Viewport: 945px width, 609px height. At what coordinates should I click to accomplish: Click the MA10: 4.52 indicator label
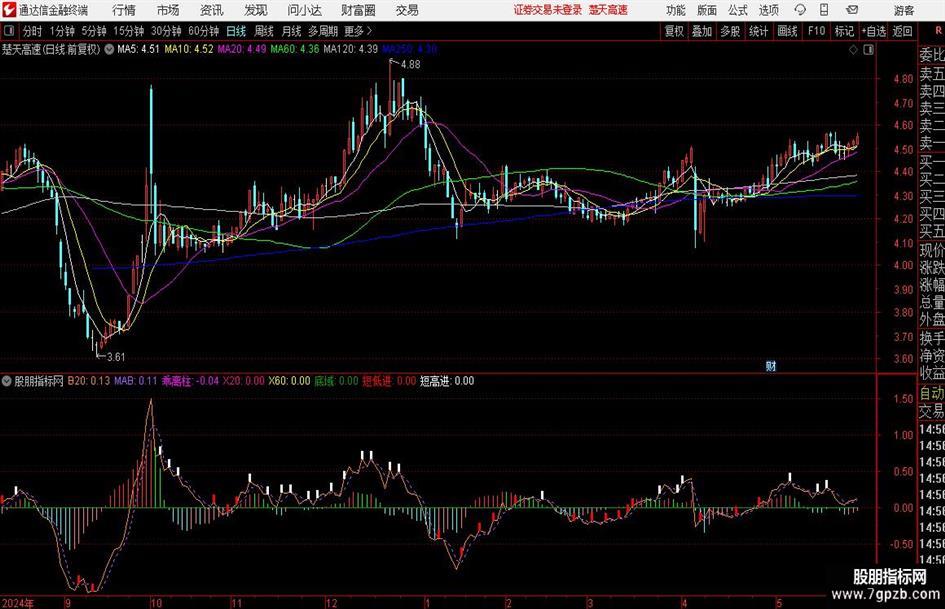pos(189,49)
